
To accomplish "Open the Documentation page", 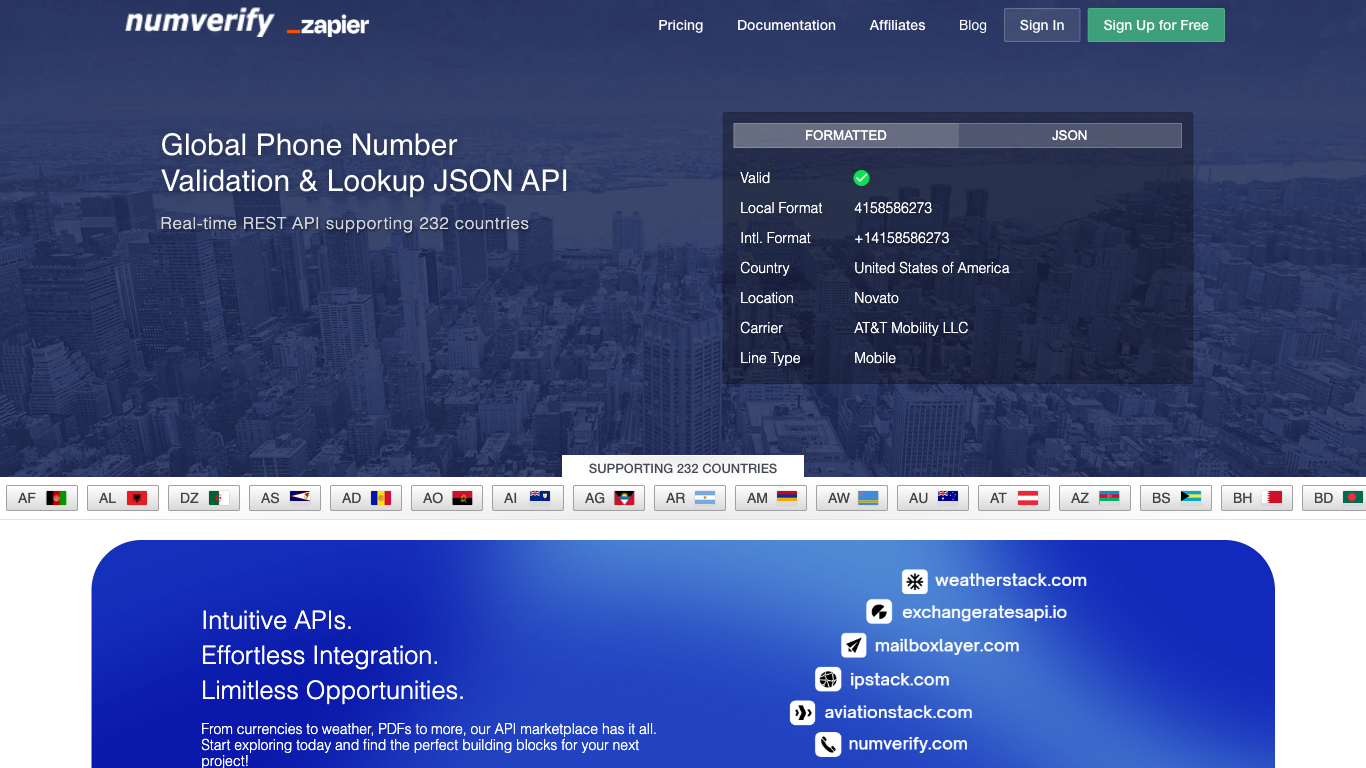I will pyautogui.click(x=786, y=25).
